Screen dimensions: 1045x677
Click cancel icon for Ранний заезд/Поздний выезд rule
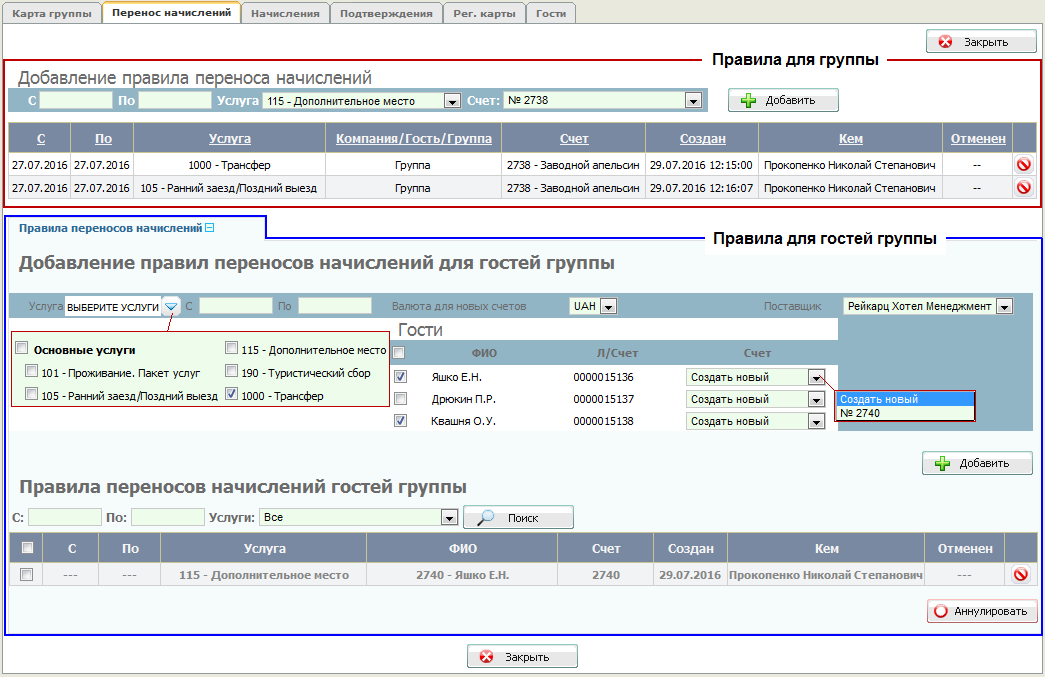1024,188
